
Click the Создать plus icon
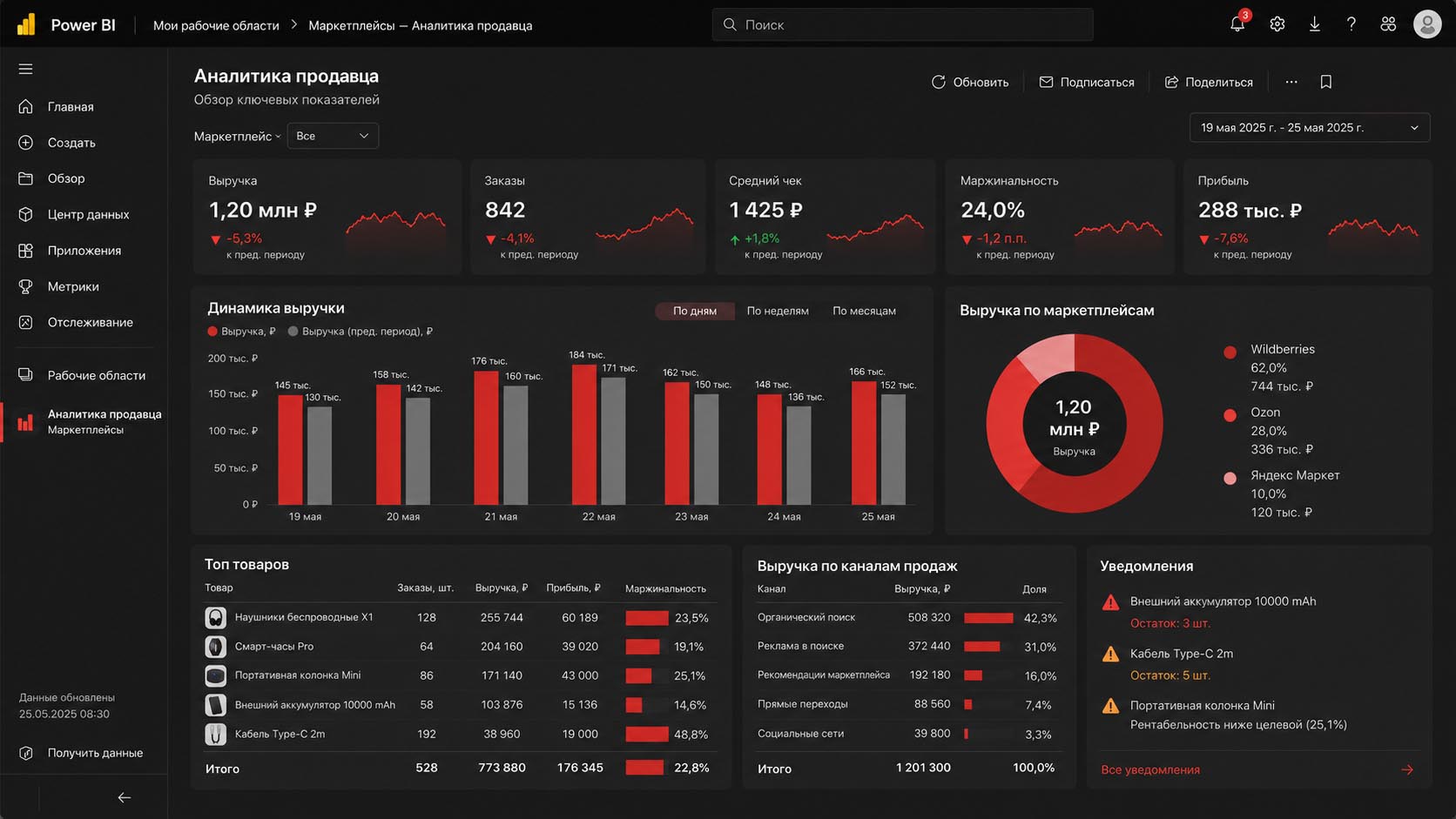point(25,142)
